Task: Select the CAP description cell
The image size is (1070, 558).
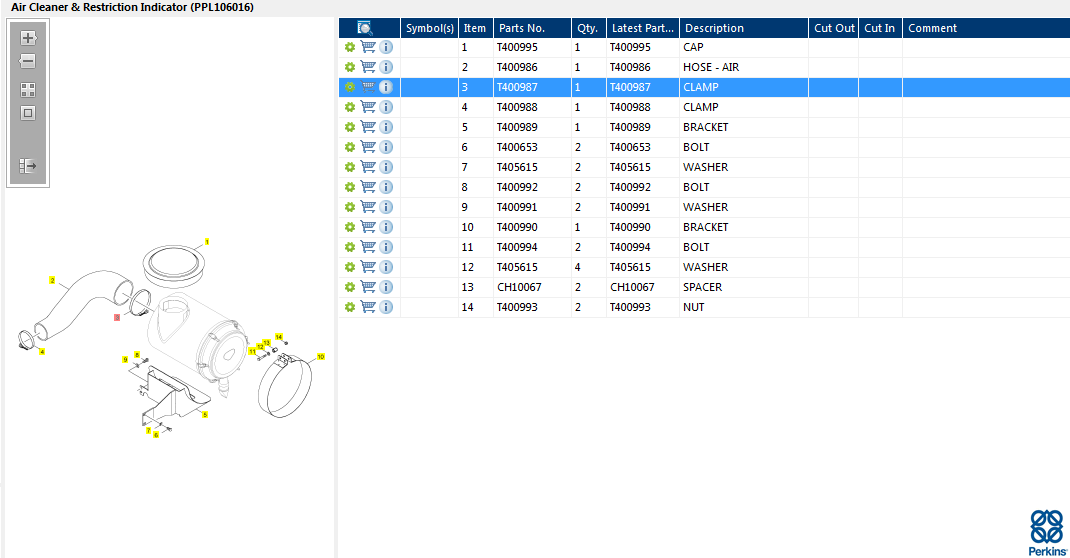Action: pyautogui.click(x=743, y=47)
